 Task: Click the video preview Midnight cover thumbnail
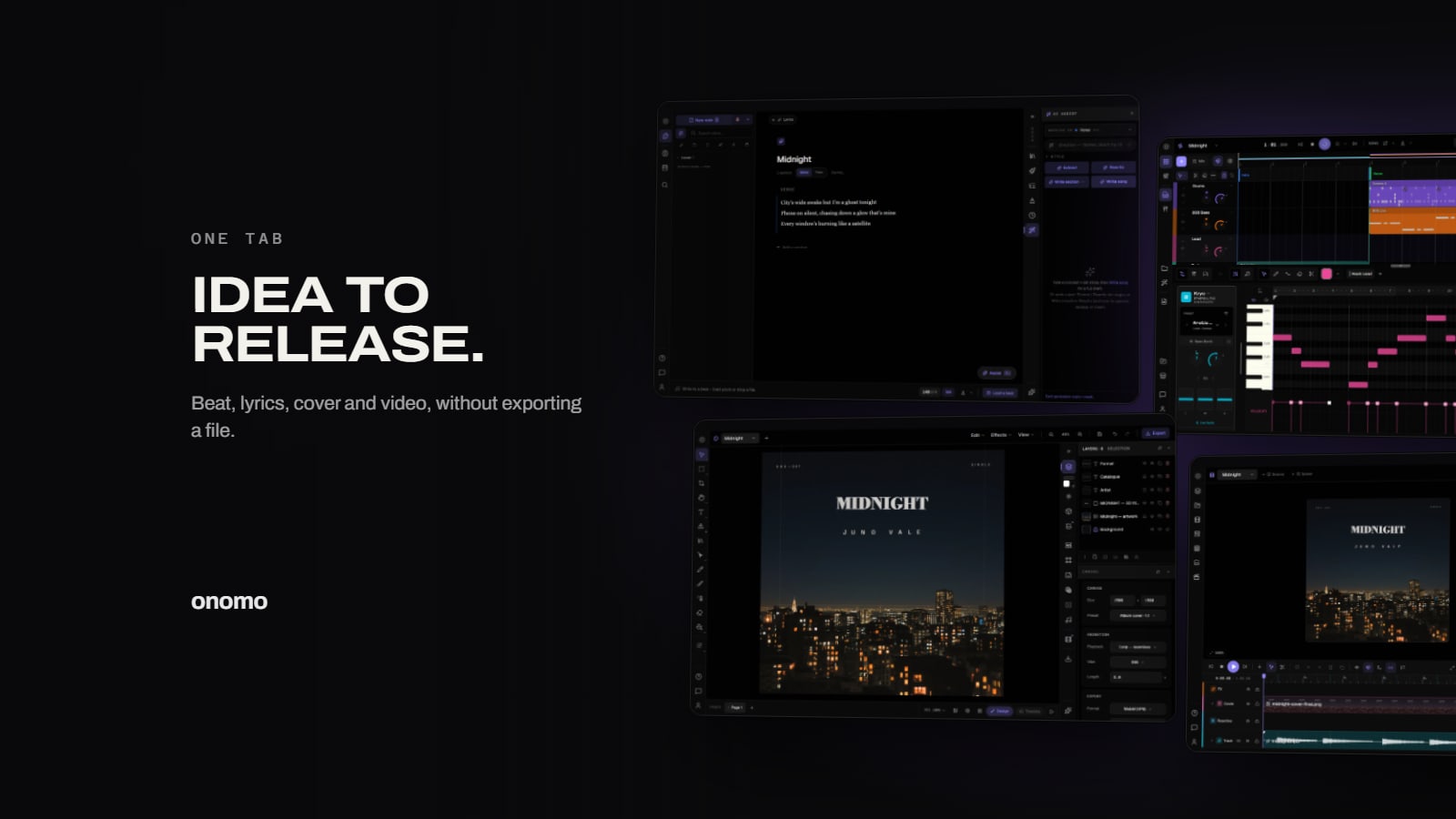(x=1378, y=571)
